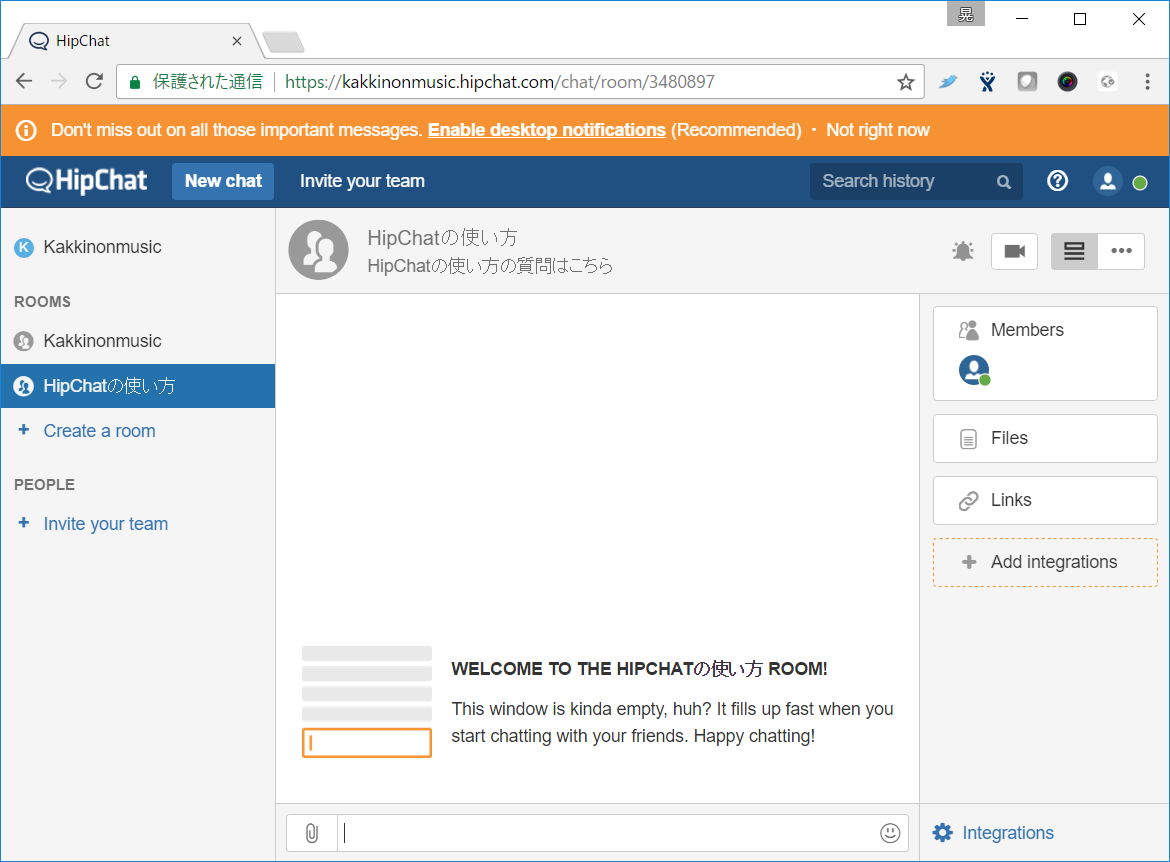This screenshot has width=1170, height=862.
Task: Click the green online status indicator
Action: (1140, 183)
